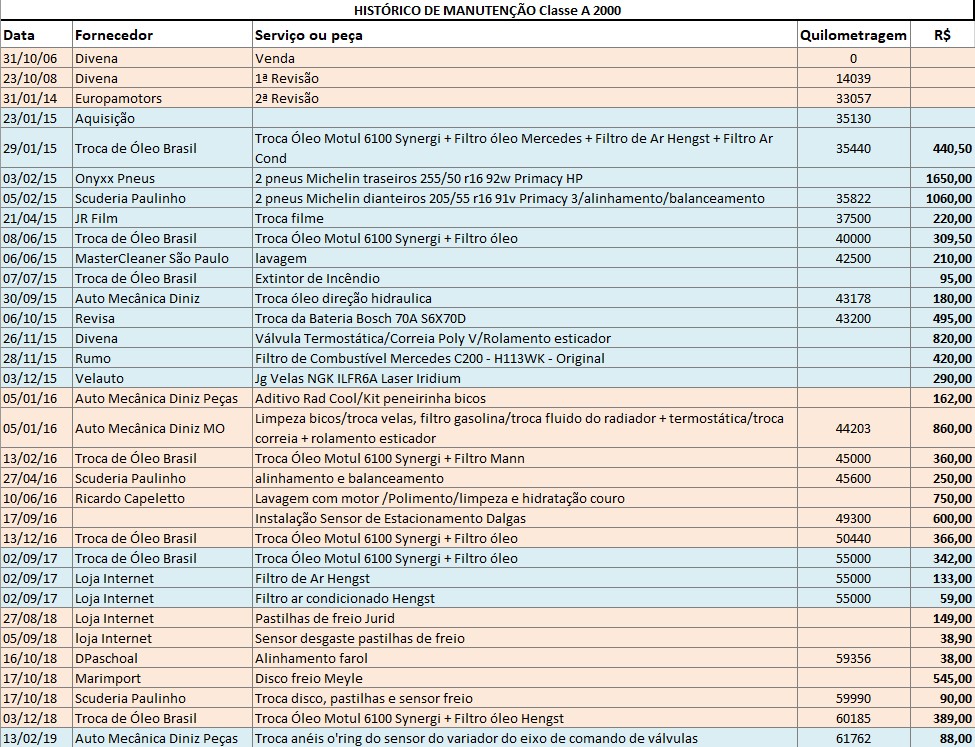The width and height of the screenshot is (975, 747).
Task: Select the '1ª Revisão' cell
Action: 525,78
